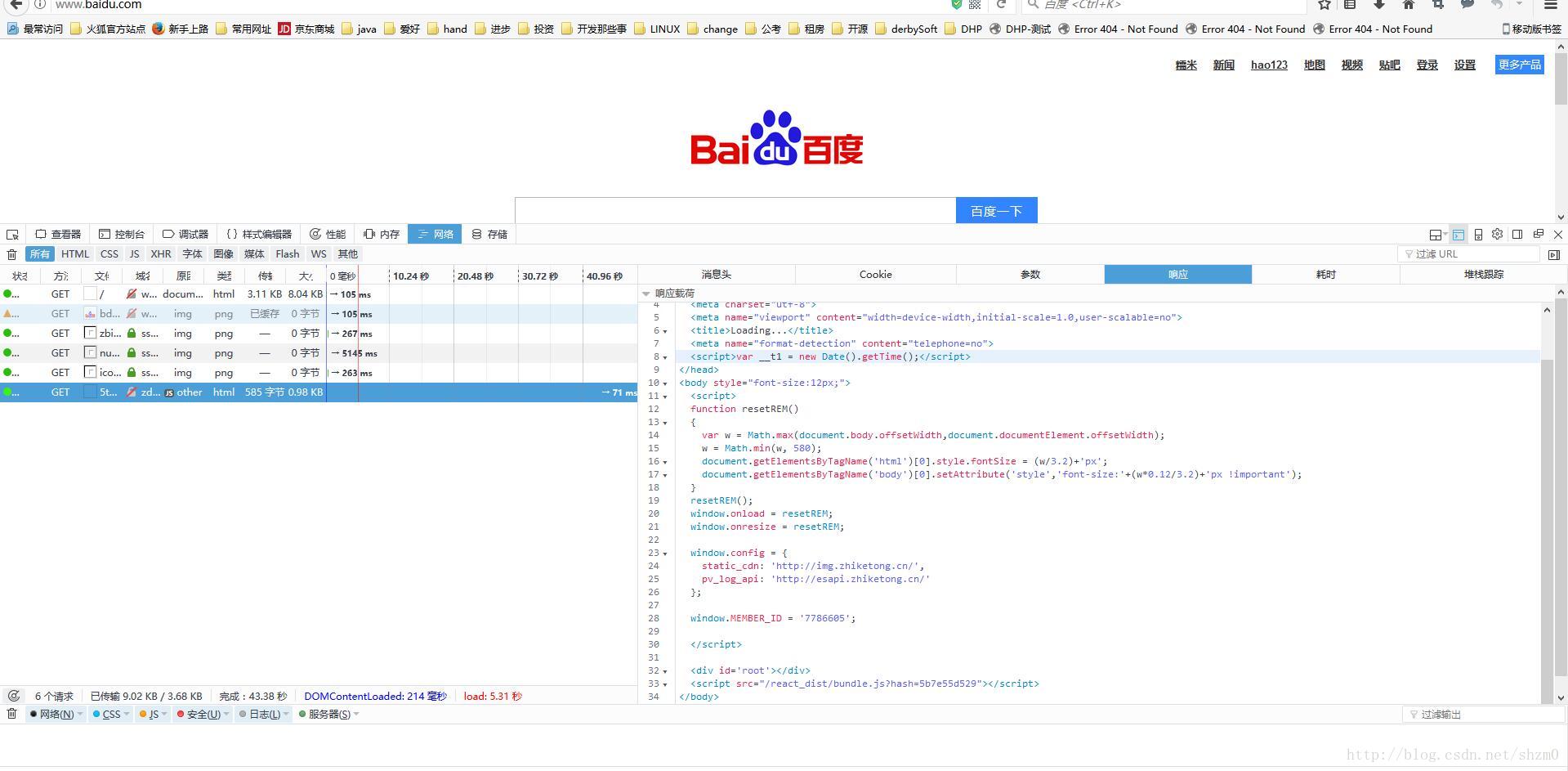
Task: Toggle the 字体 fonts request filter
Action: coord(192,254)
